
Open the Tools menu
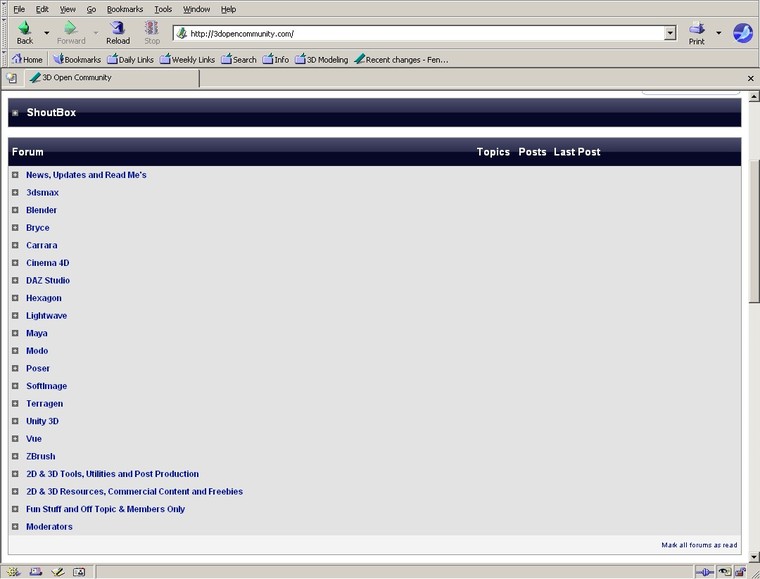coord(163,9)
